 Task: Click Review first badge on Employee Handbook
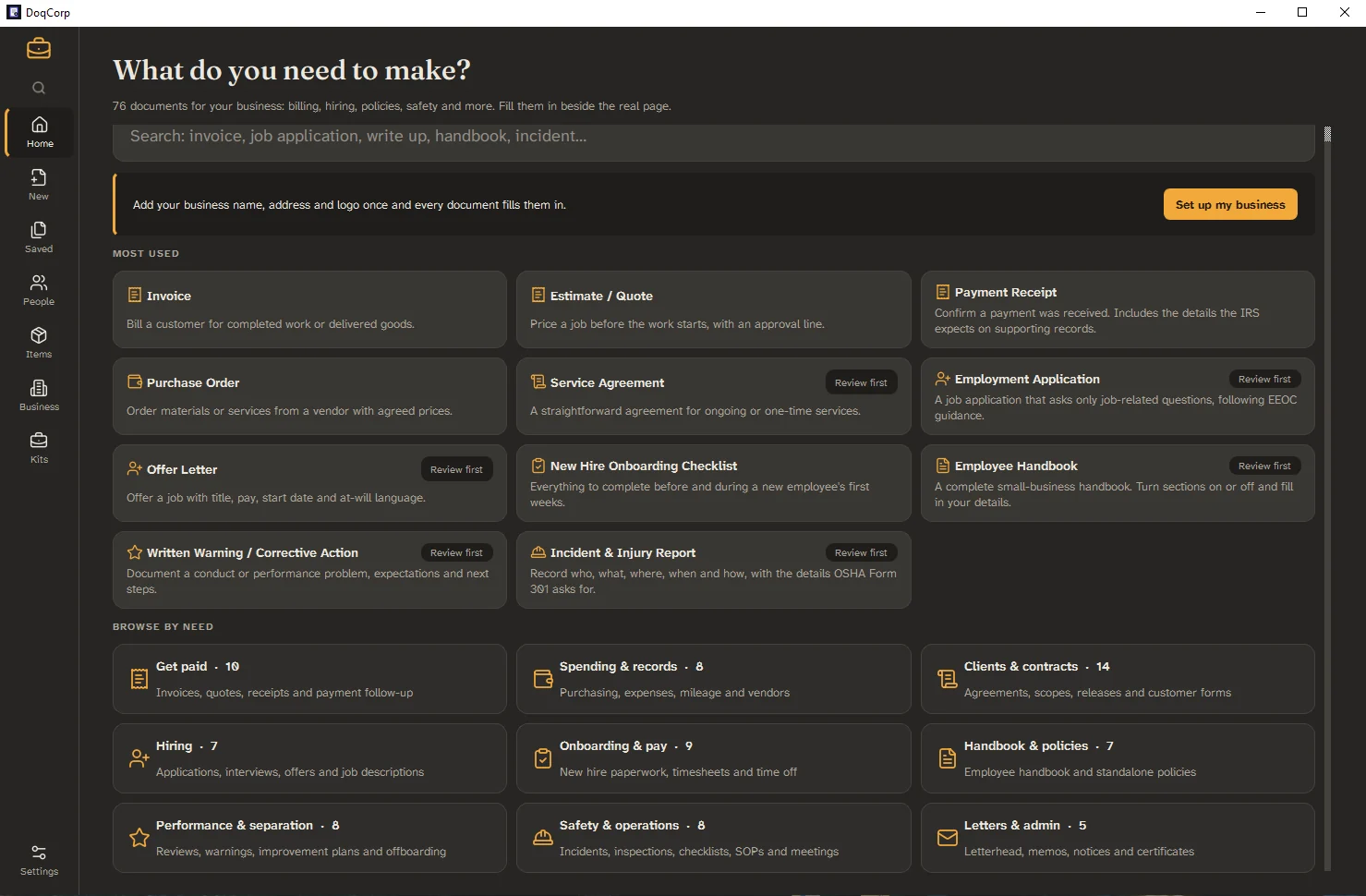[x=1264, y=466]
